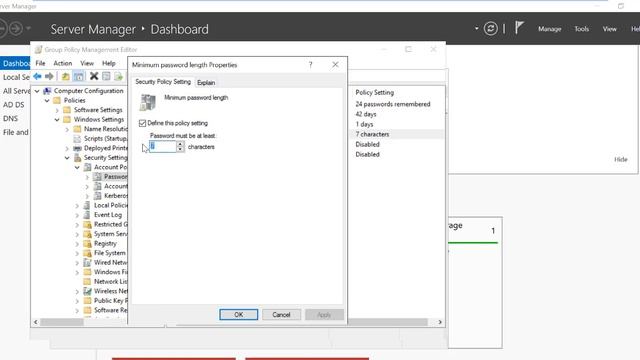This screenshot has width=640, height=360.
Task: Click the Delete X toolbar icon
Action: (94, 76)
